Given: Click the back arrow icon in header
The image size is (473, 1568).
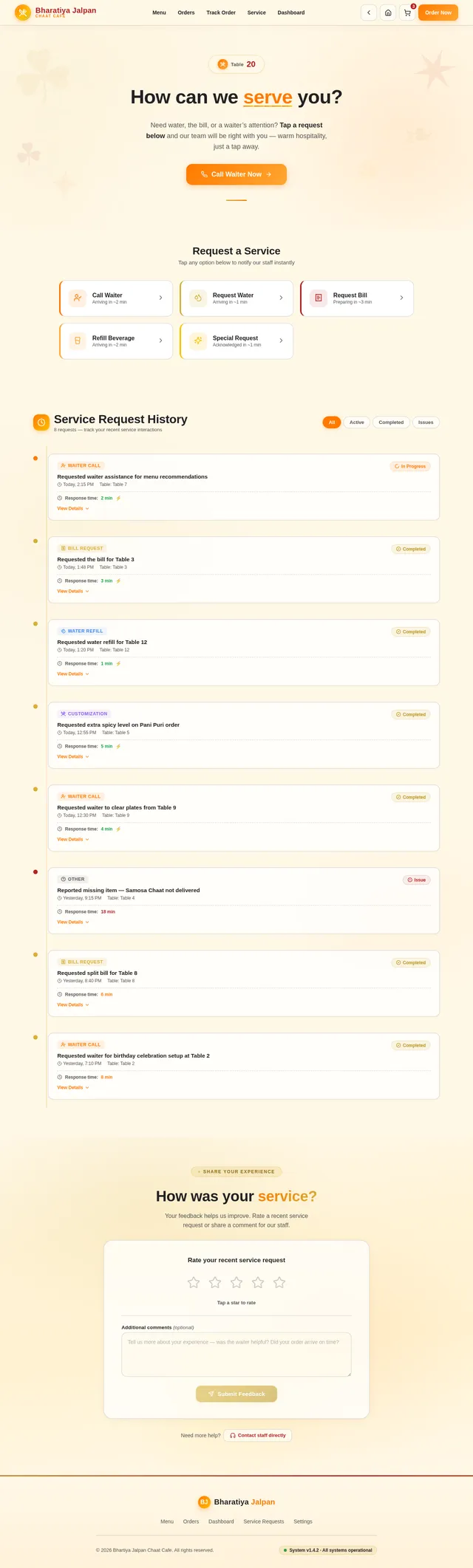Looking at the screenshot, I should pyautogui.click(x=369, y=13).
